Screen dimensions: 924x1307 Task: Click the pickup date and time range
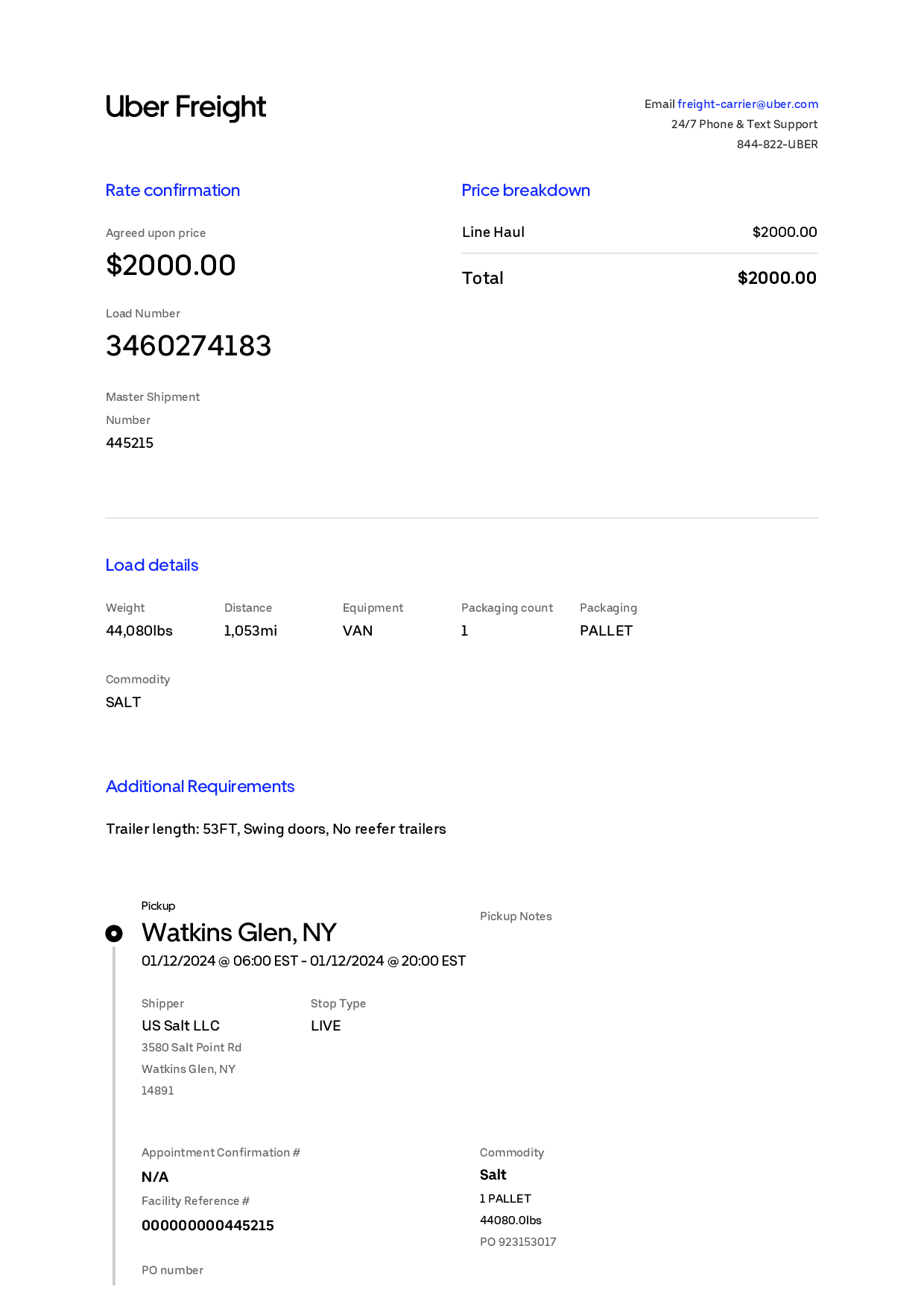[x=304, y=961]
